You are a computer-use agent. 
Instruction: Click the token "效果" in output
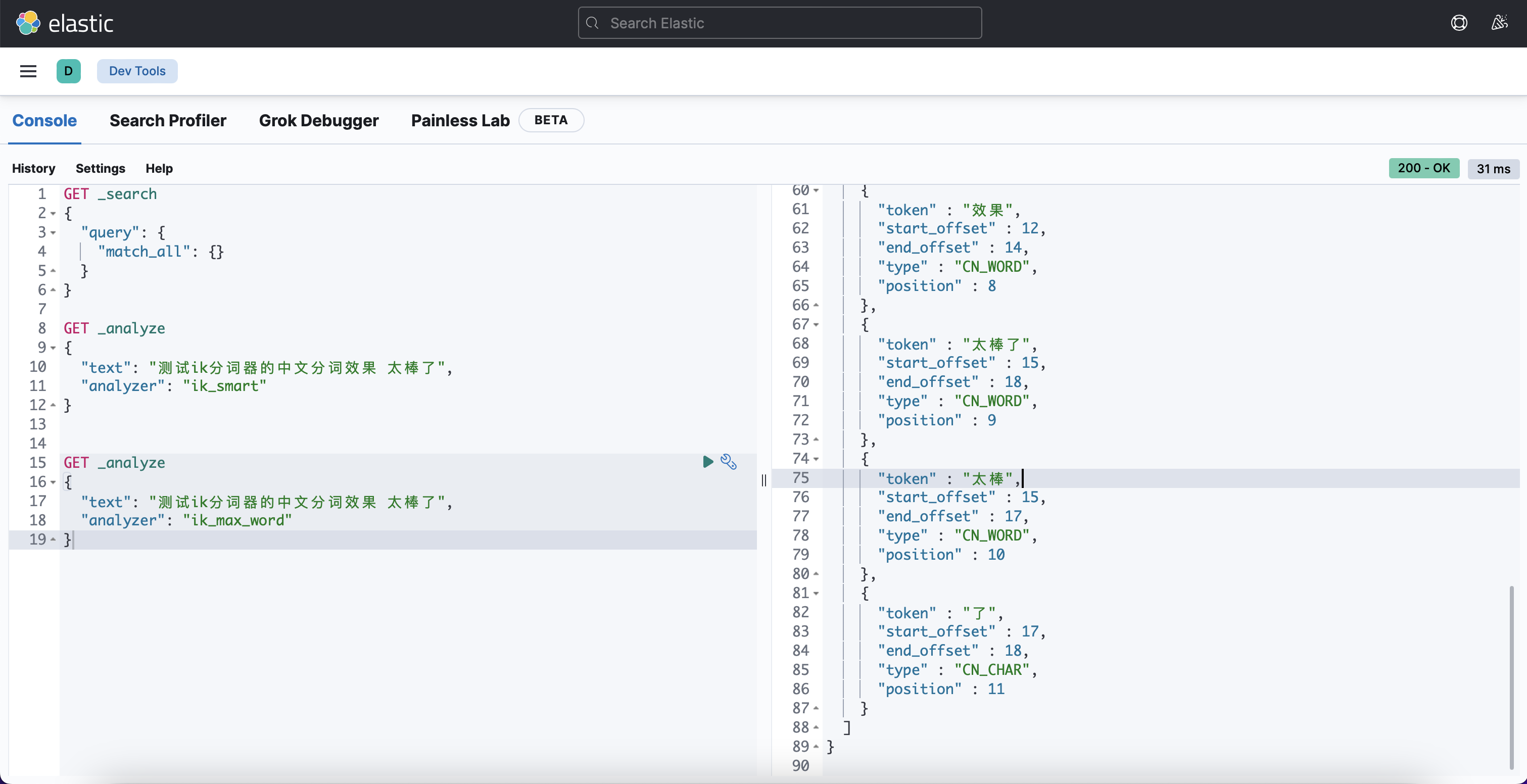[988, 210]
